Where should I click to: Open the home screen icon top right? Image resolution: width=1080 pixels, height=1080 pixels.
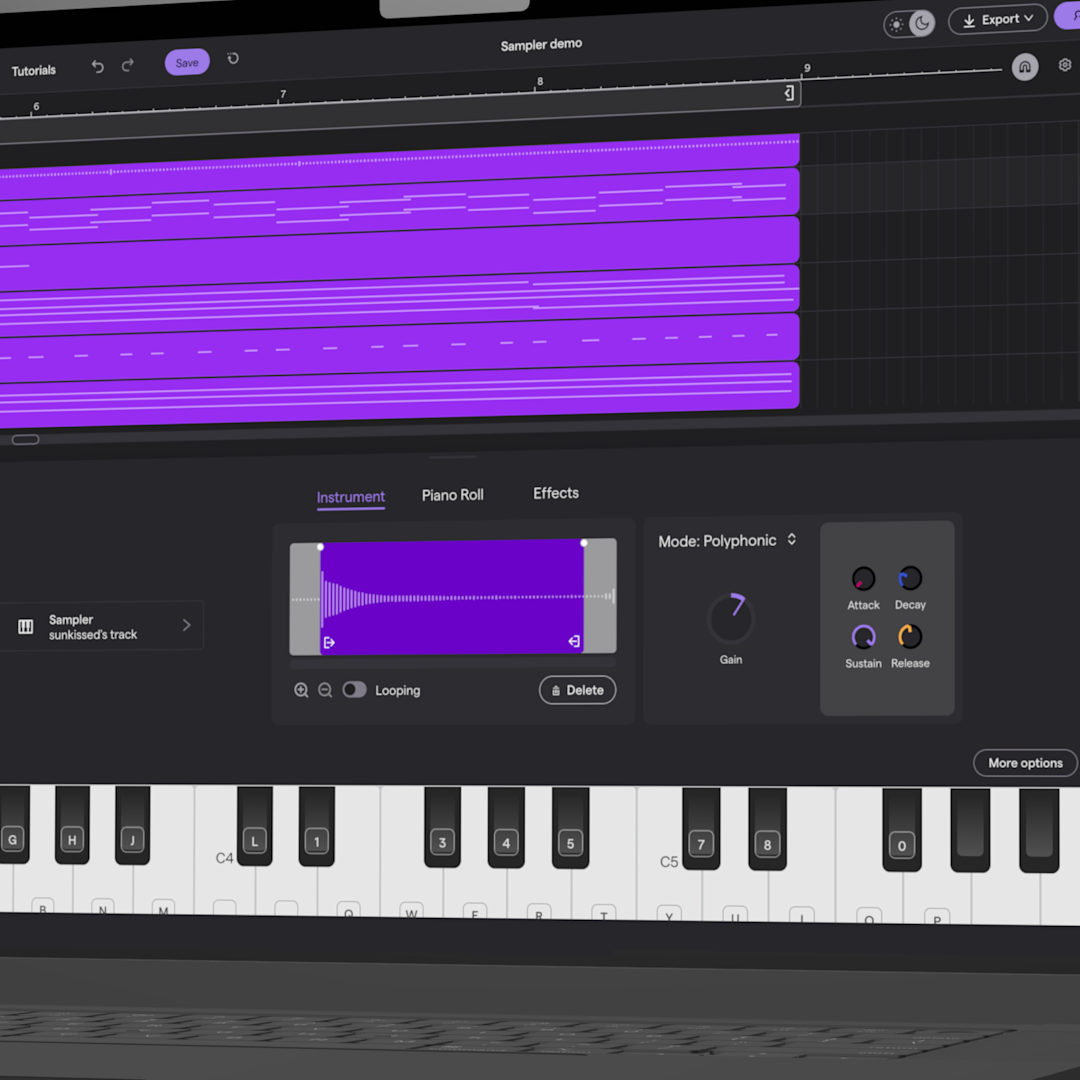(x=1024, y=66)
